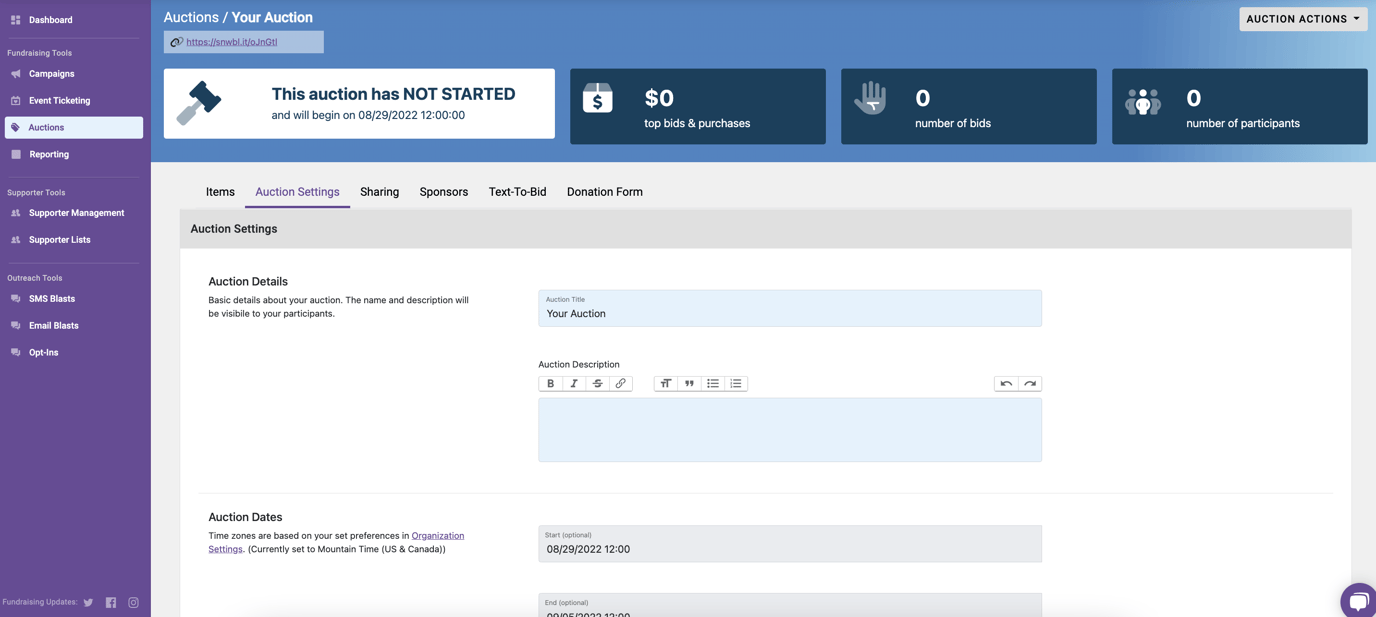Select the Donation Form tab
Screen dimensions: 1376x617
click(x=604, y=192)
